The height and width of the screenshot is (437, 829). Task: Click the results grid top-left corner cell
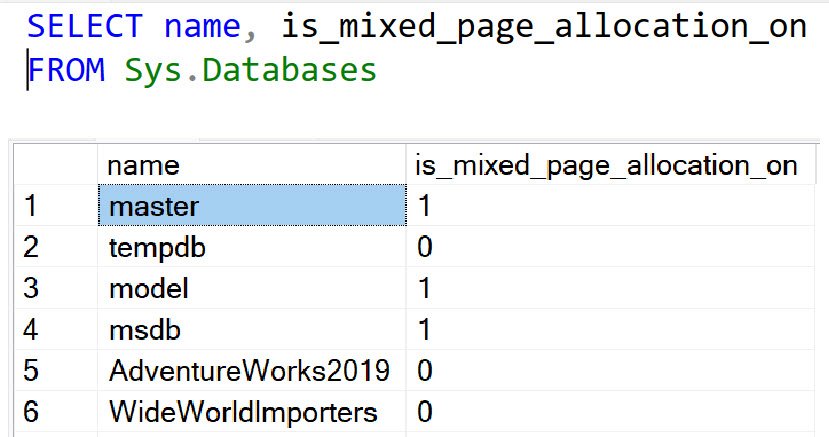pos(56,164)
